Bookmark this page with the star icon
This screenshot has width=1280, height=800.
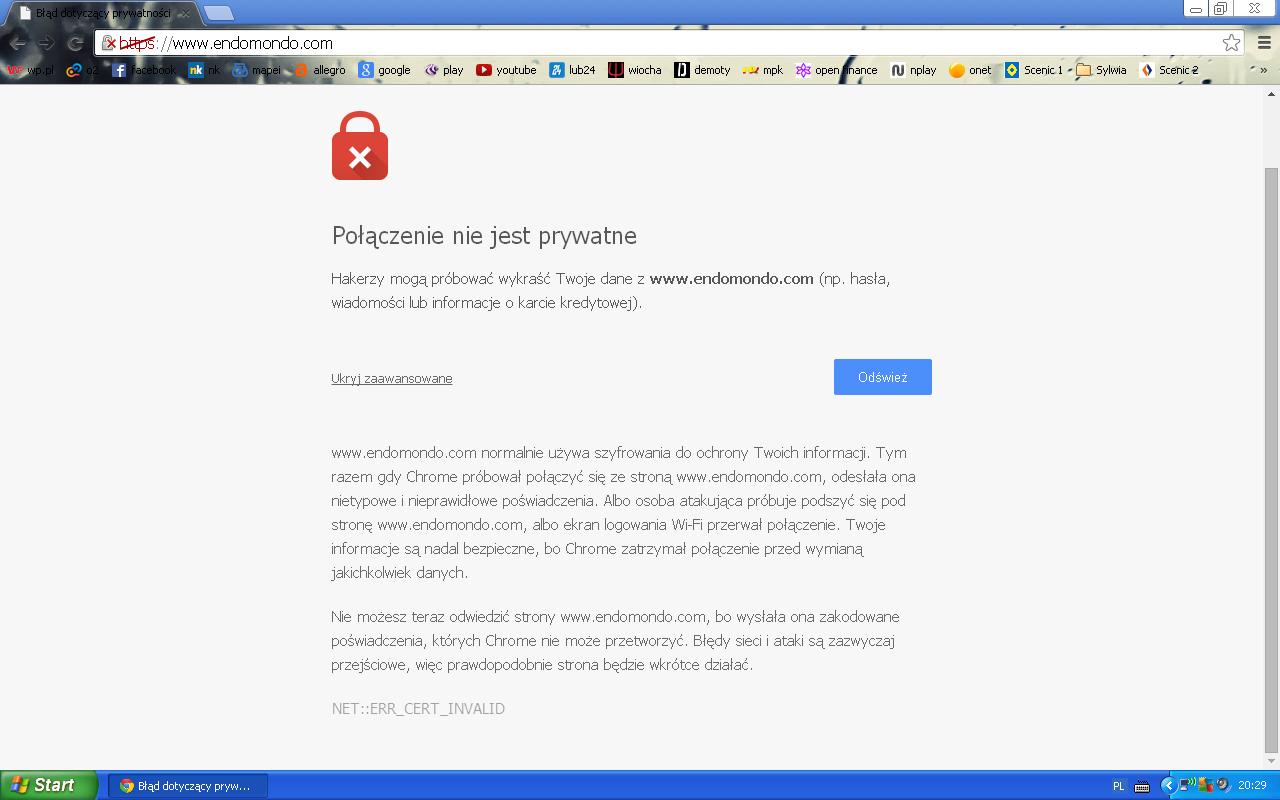tap(1231, 43)
